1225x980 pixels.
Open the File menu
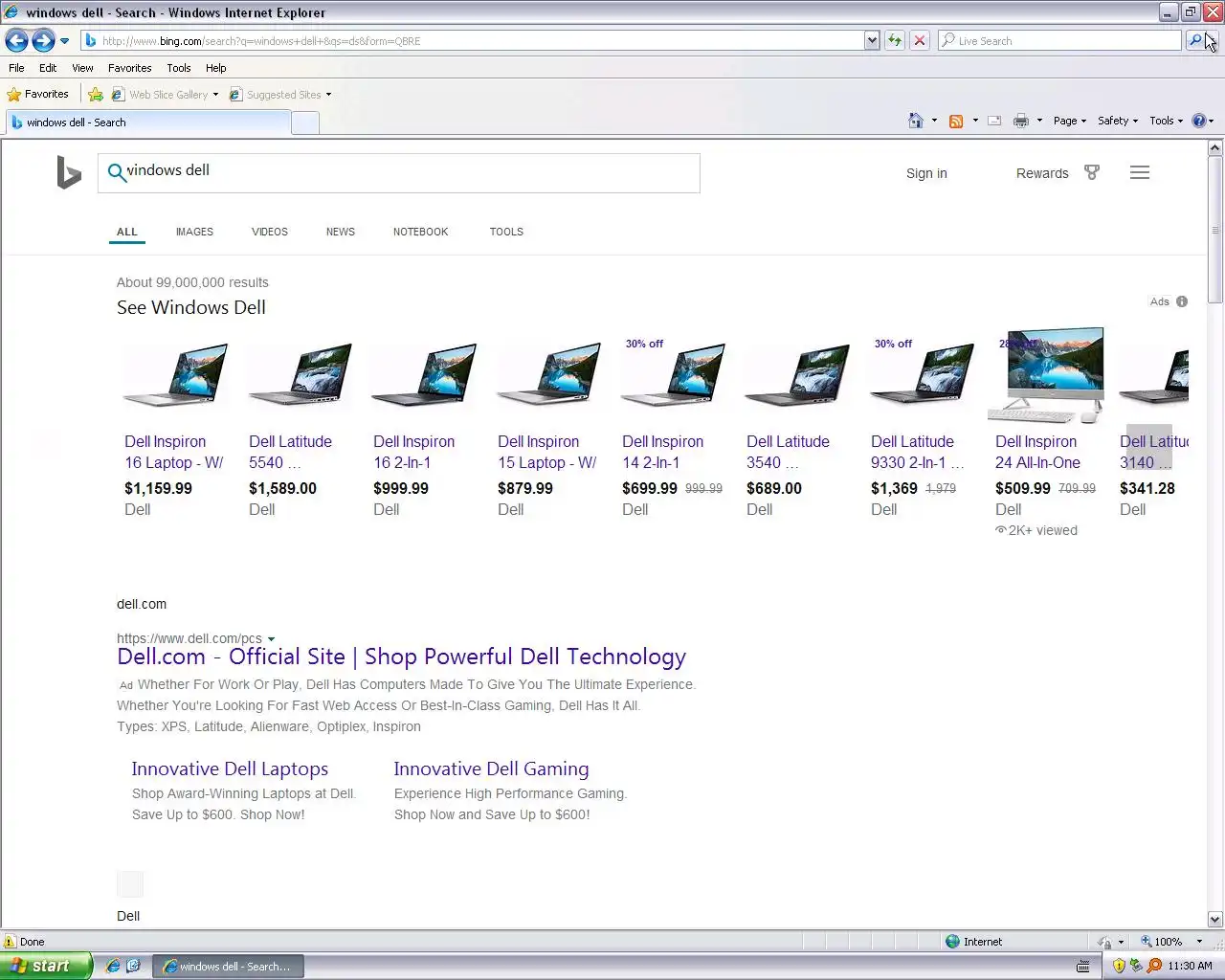16,68
